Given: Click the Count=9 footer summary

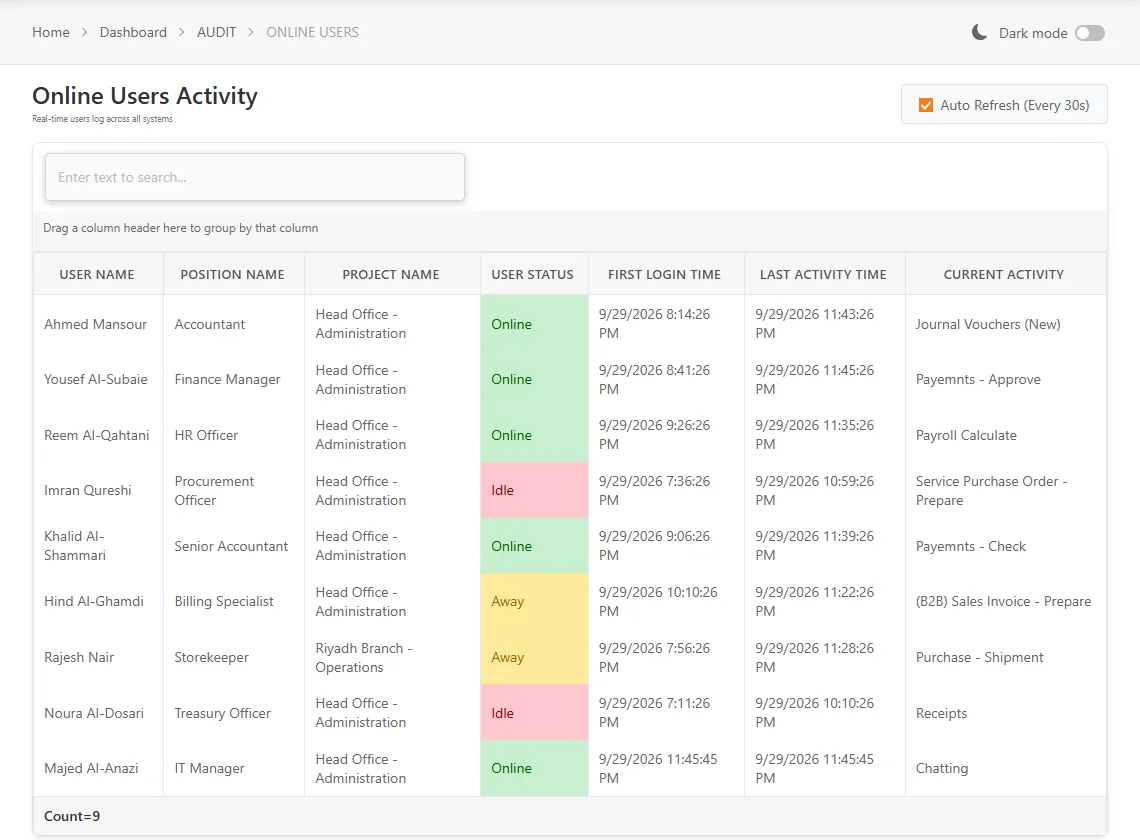Looking at the screenshot, I should (x=72, y=816).
